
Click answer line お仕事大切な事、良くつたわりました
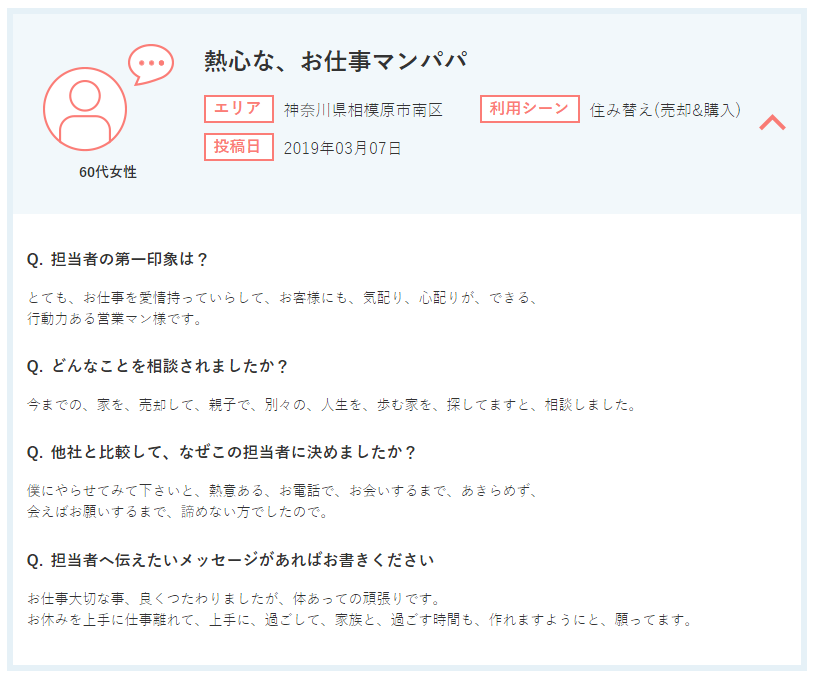[x=234, y=598]
